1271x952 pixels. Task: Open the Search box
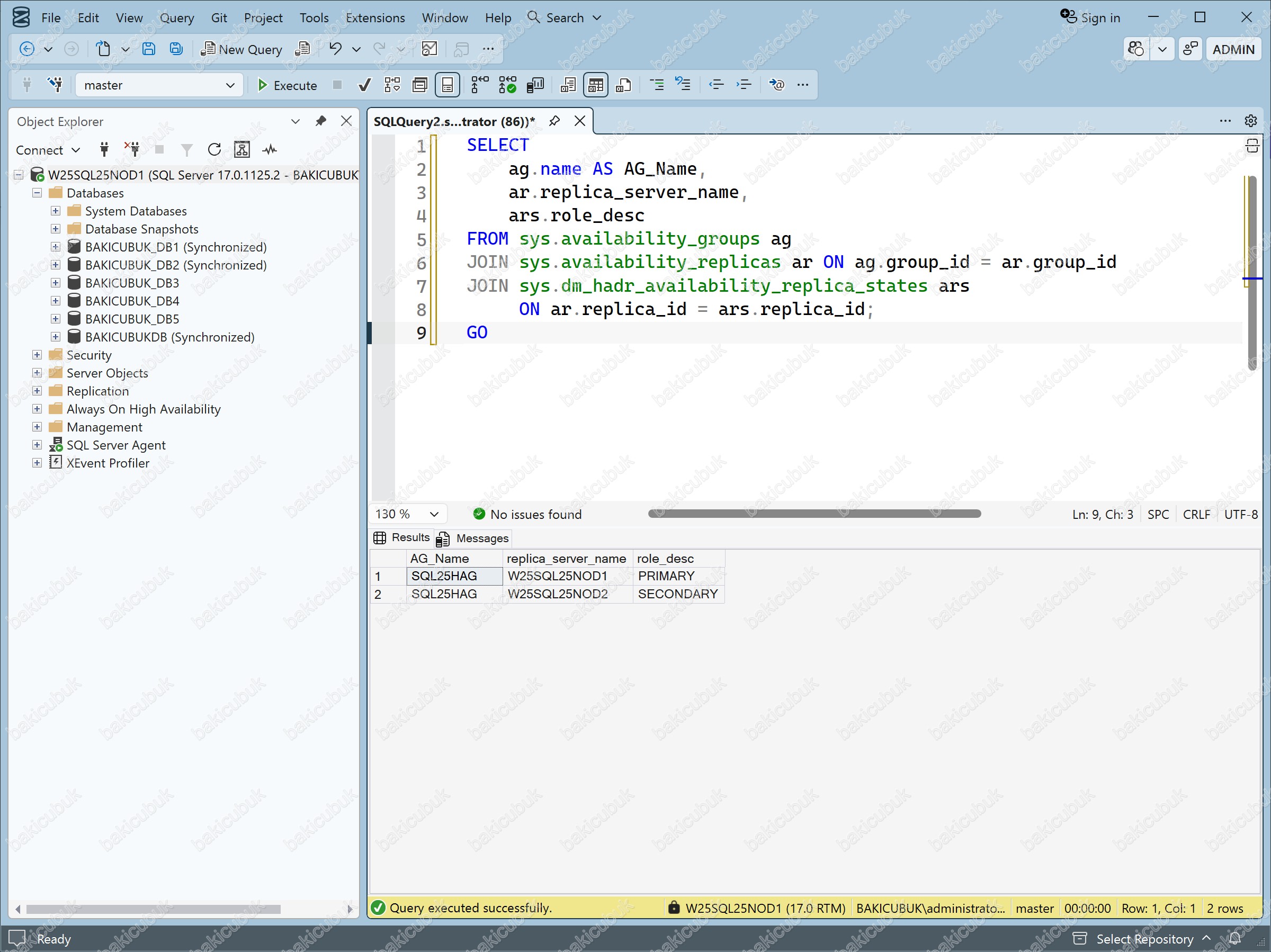564,18
